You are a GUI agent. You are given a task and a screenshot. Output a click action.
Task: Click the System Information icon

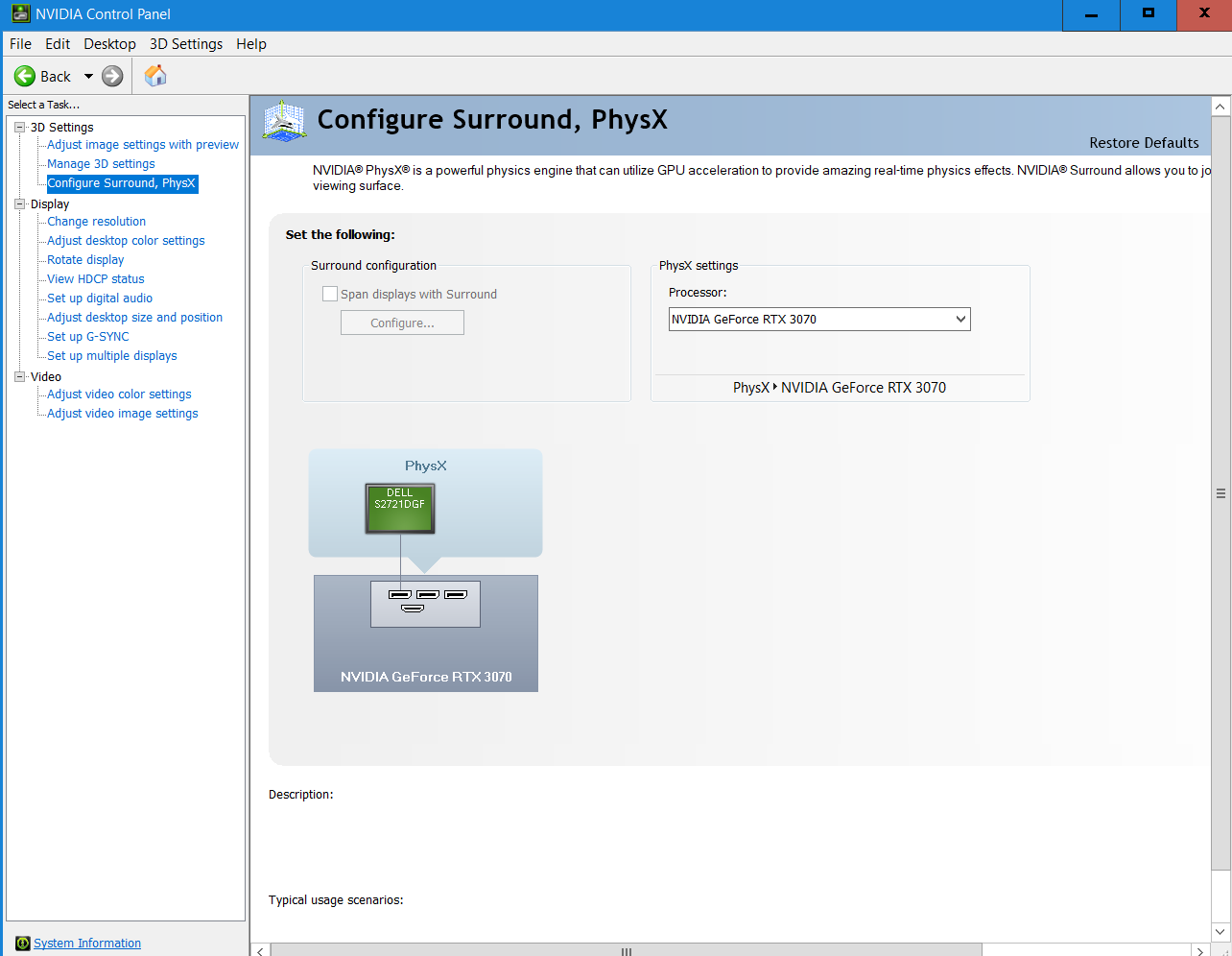pos(23,944)
